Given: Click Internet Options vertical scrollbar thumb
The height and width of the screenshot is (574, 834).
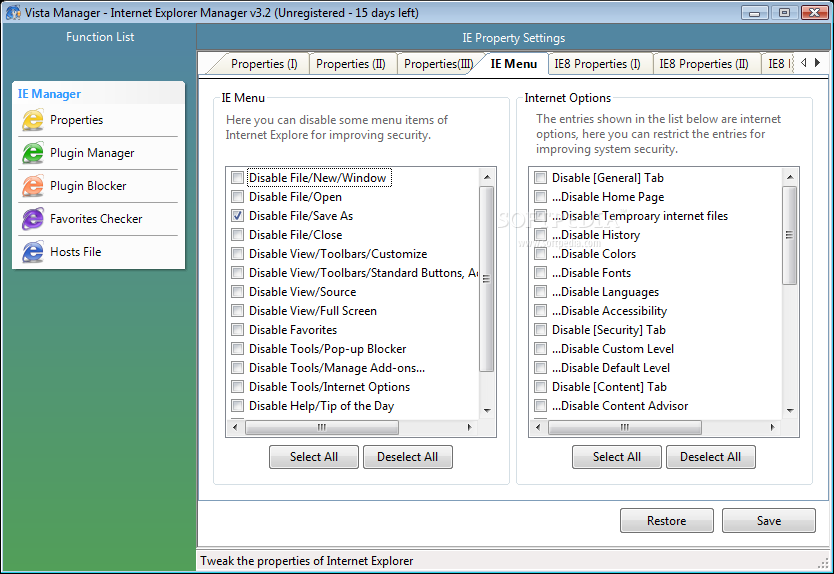Looking at the screenshot, I should point(790,235).
